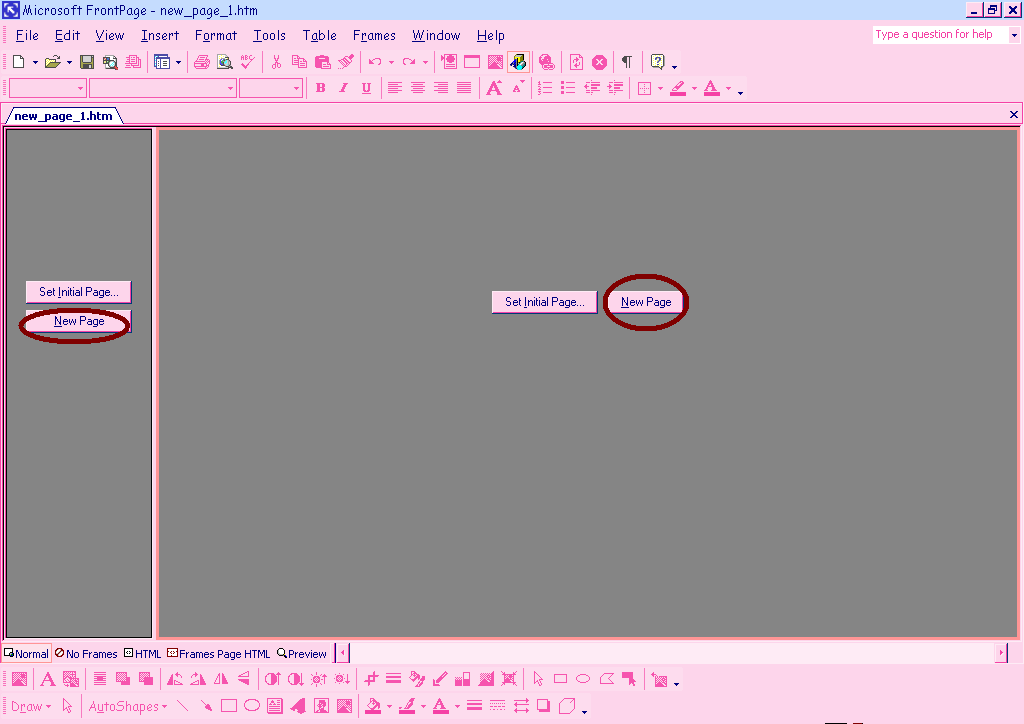Run the spelling check tool
The width and height of the screenshot is (1024, 724).
(248, 62)
